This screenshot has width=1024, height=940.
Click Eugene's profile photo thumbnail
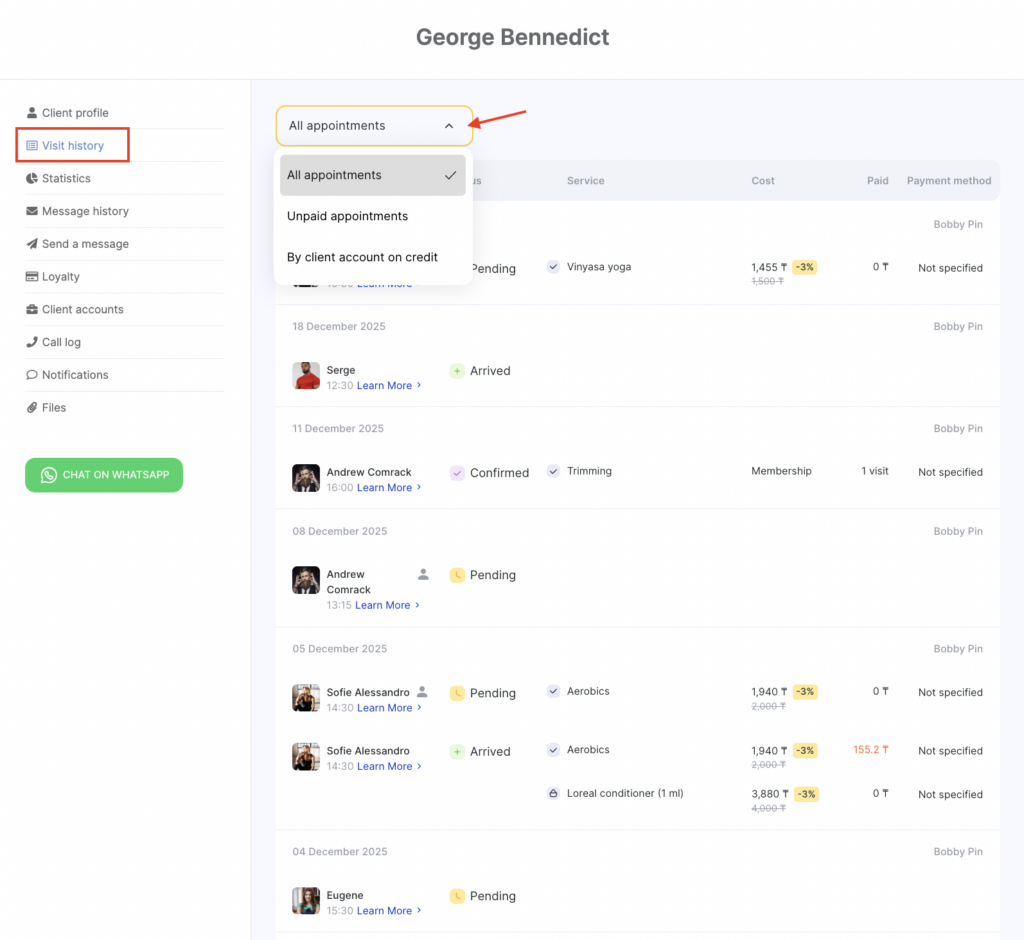pos(306,901)
